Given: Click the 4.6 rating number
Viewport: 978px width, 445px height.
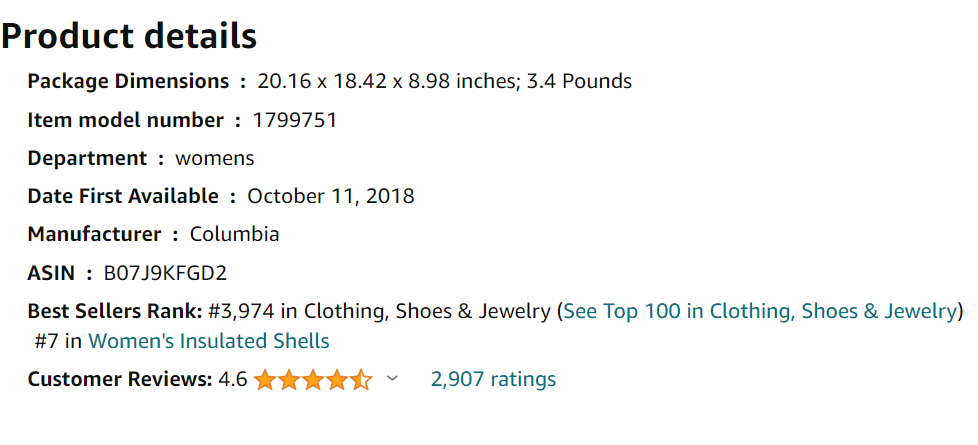Looking at the screenshot, I should (x=233, y=379).
